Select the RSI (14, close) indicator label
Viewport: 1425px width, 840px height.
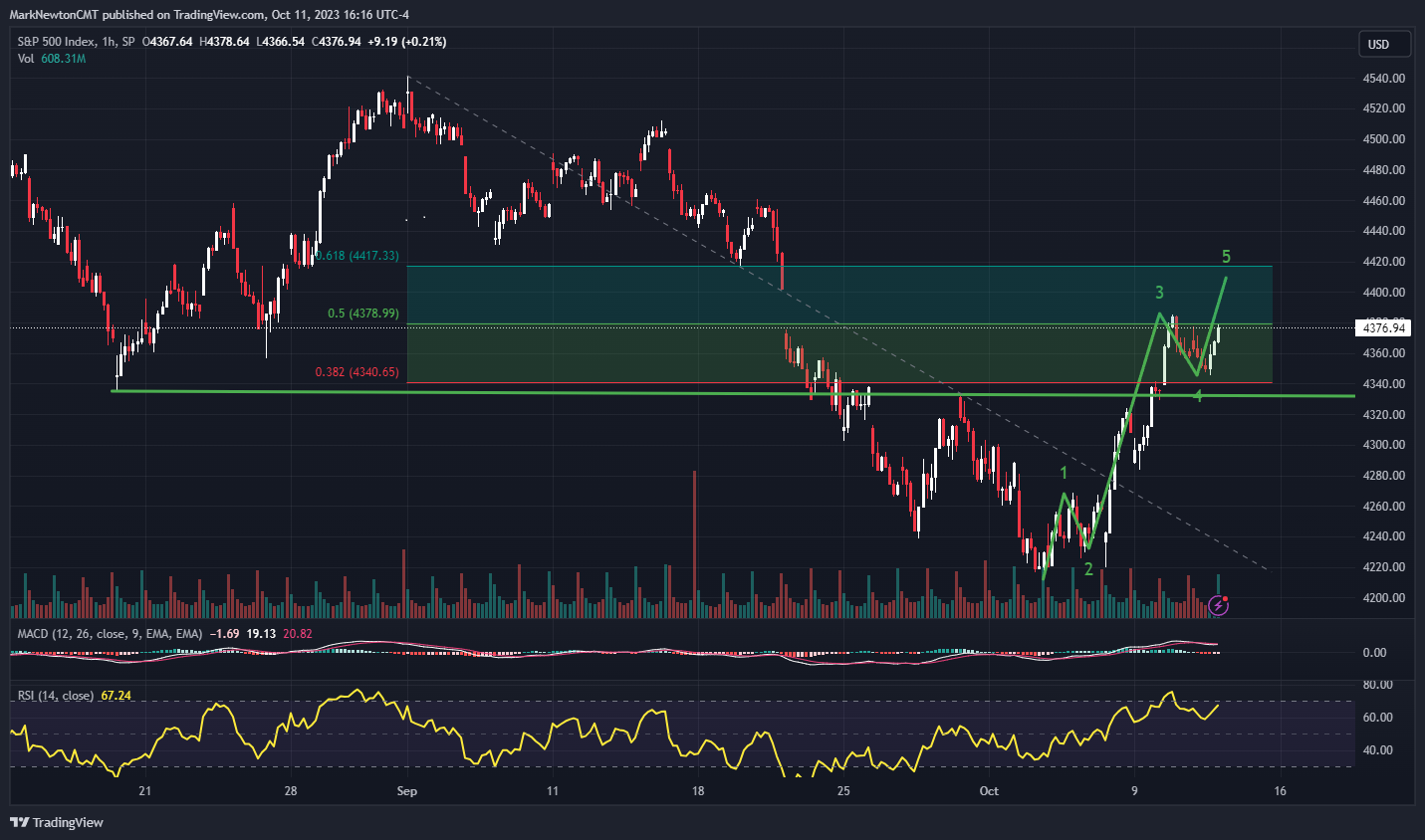[56, 696]
